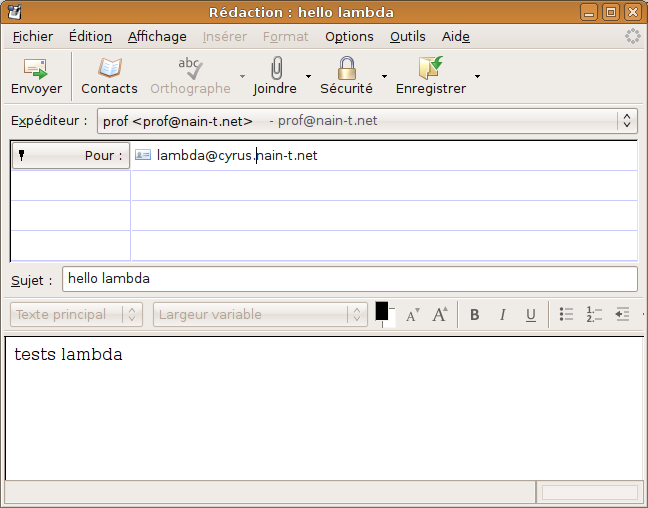Click the Sécurité padlock icon
Screen dimensions: 648x508
point(346,69)
